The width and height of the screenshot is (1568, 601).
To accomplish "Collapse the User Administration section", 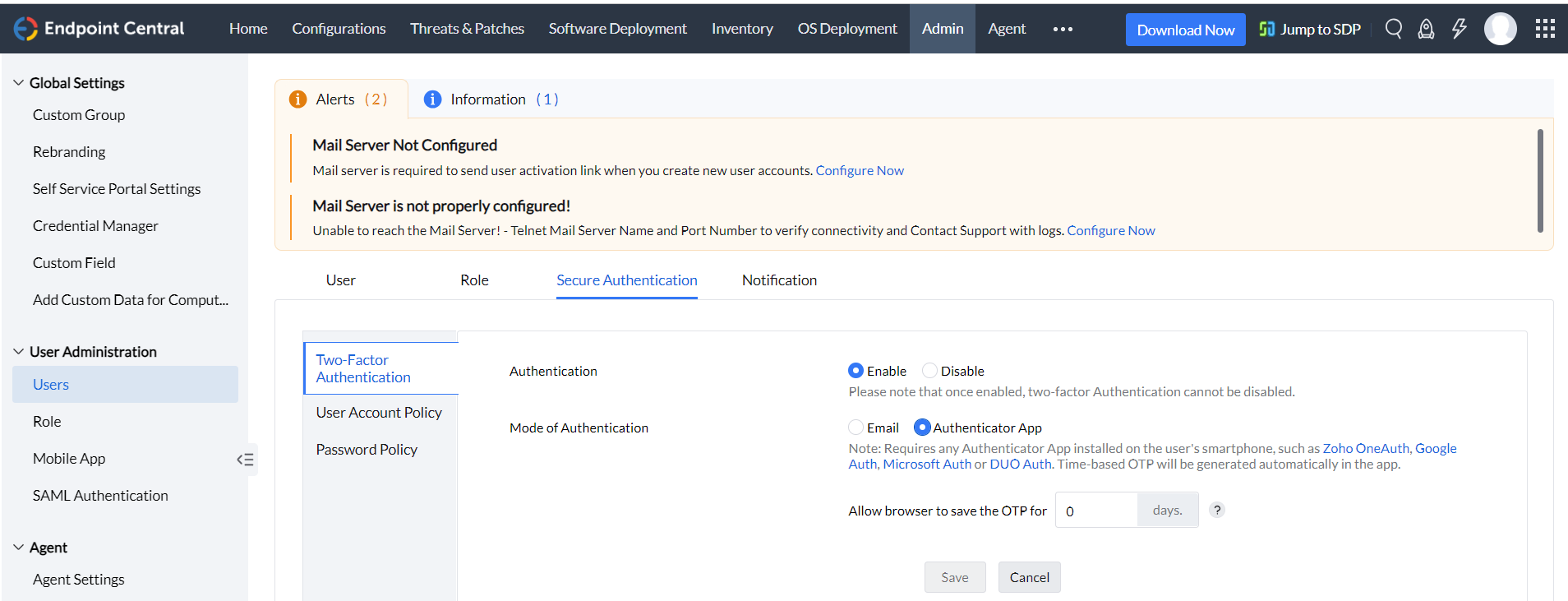I will (x=18, y=352).
